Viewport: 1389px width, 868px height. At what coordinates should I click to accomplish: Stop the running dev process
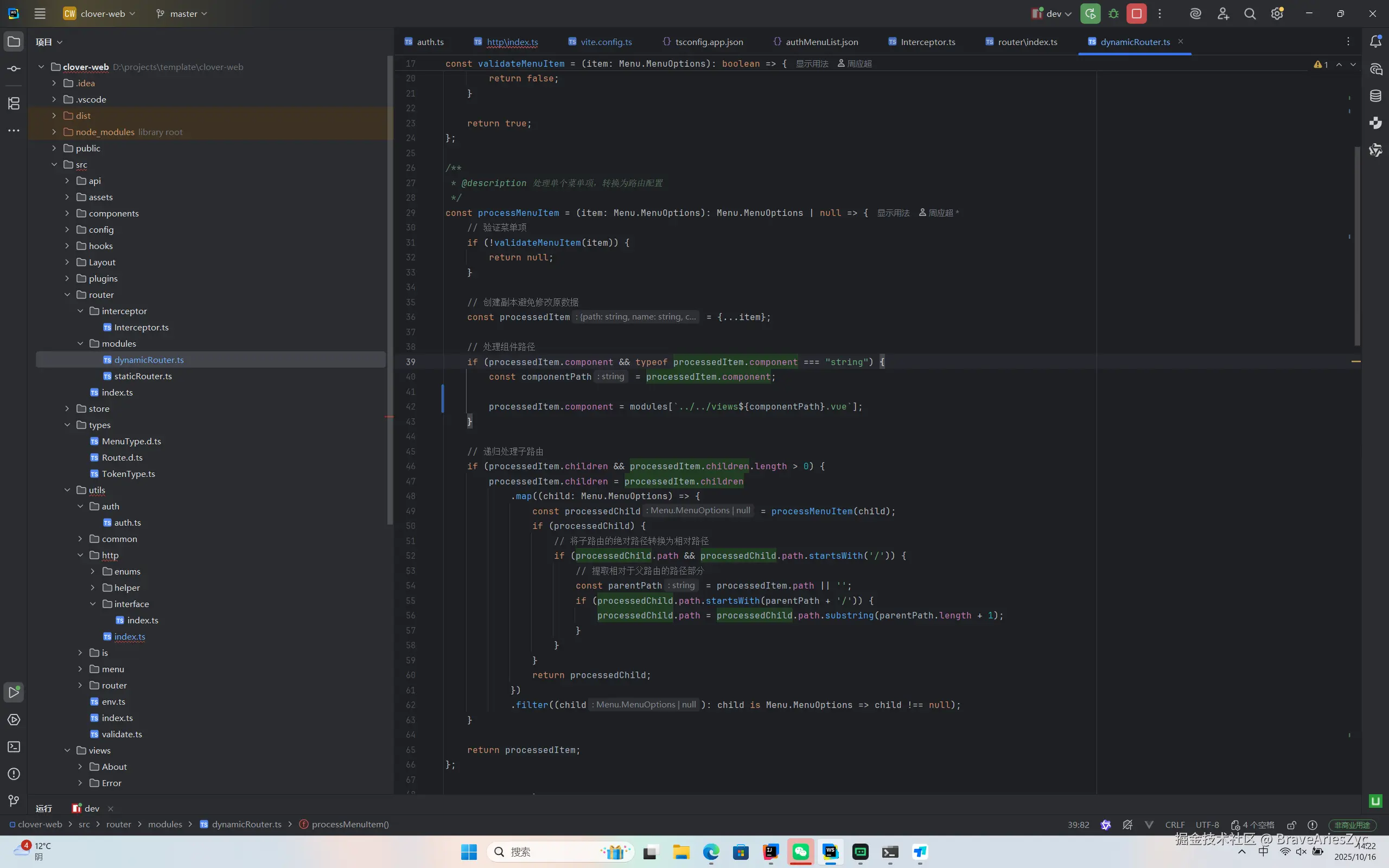[1136, 14]
